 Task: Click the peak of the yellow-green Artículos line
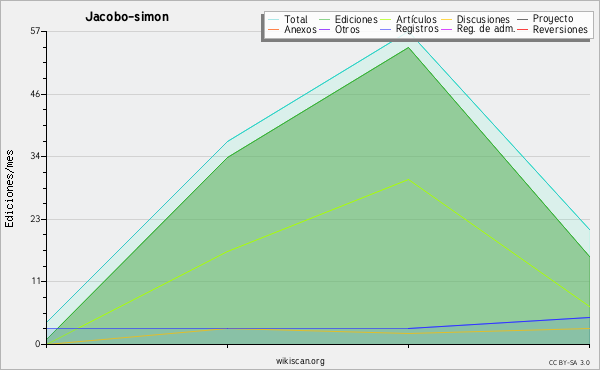(408, 179)
